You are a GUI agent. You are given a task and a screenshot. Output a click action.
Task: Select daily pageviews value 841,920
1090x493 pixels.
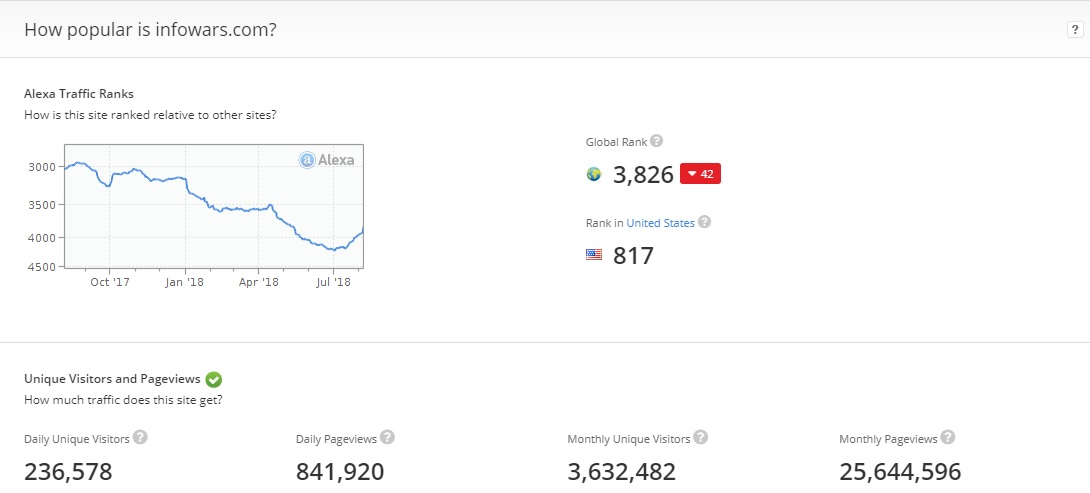340,471
